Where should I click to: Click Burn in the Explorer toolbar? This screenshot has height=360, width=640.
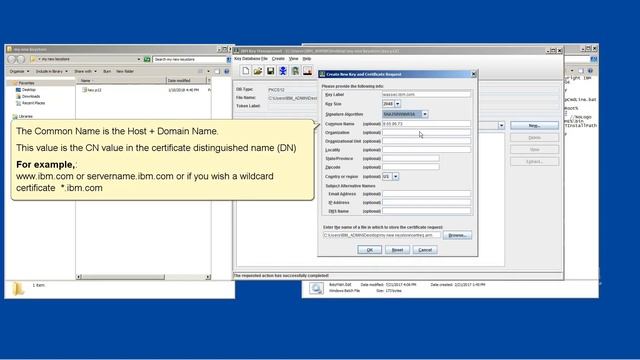coord(107,71)
